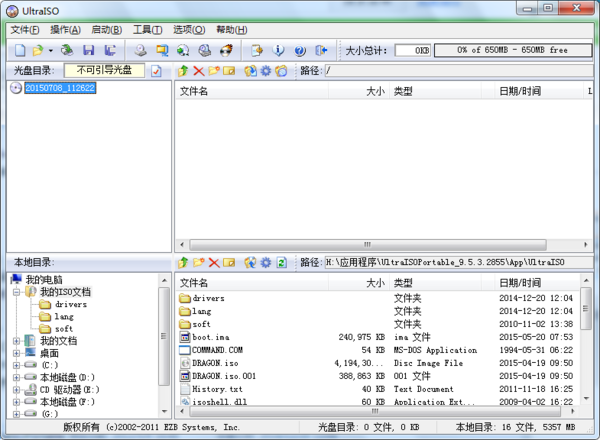Click the Save As icon
Image resolution: width=600 pixels, height=440 pixels.
[x=110, y=50]
